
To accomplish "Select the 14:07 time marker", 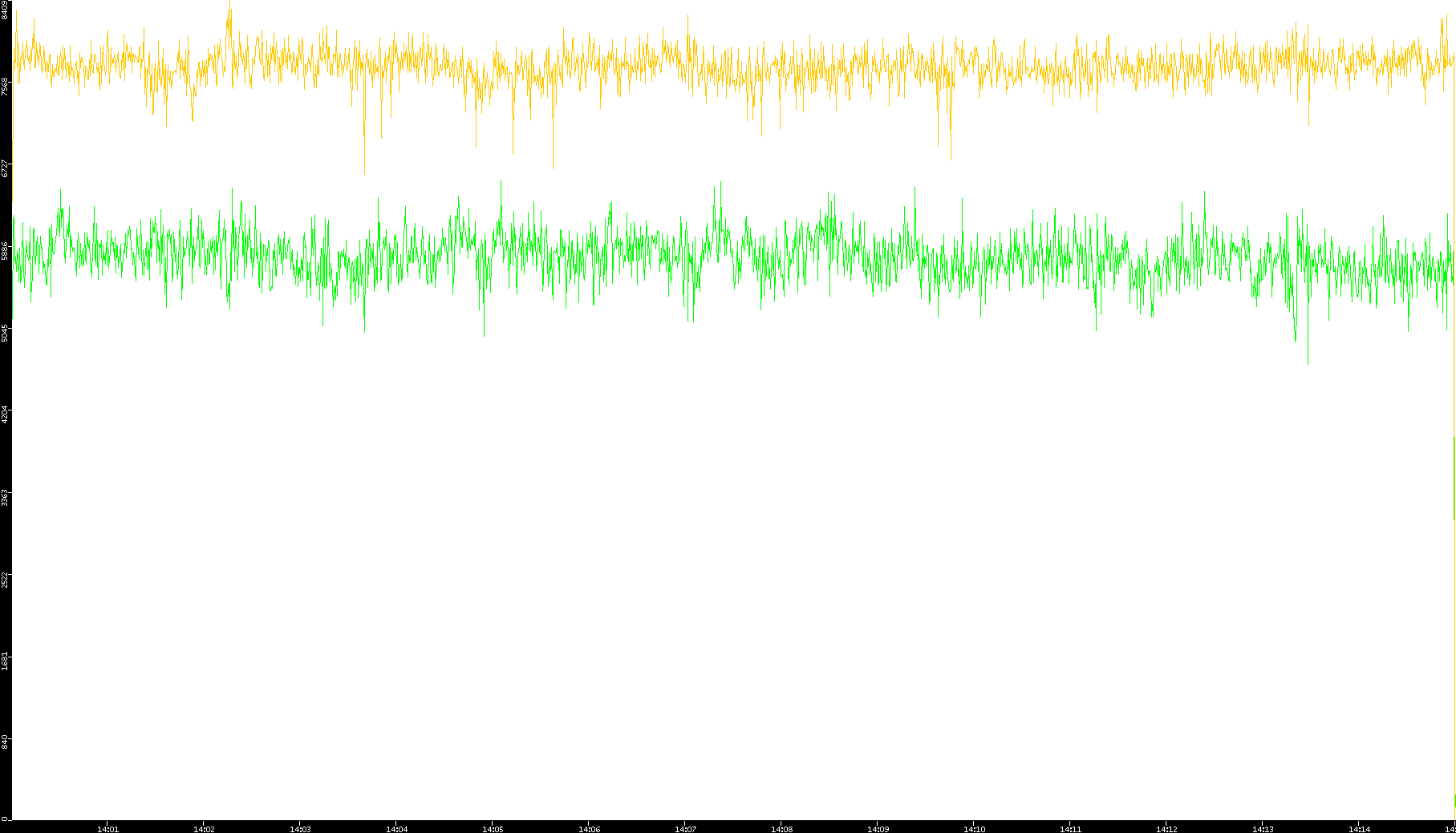I will [x=685, y=829].
